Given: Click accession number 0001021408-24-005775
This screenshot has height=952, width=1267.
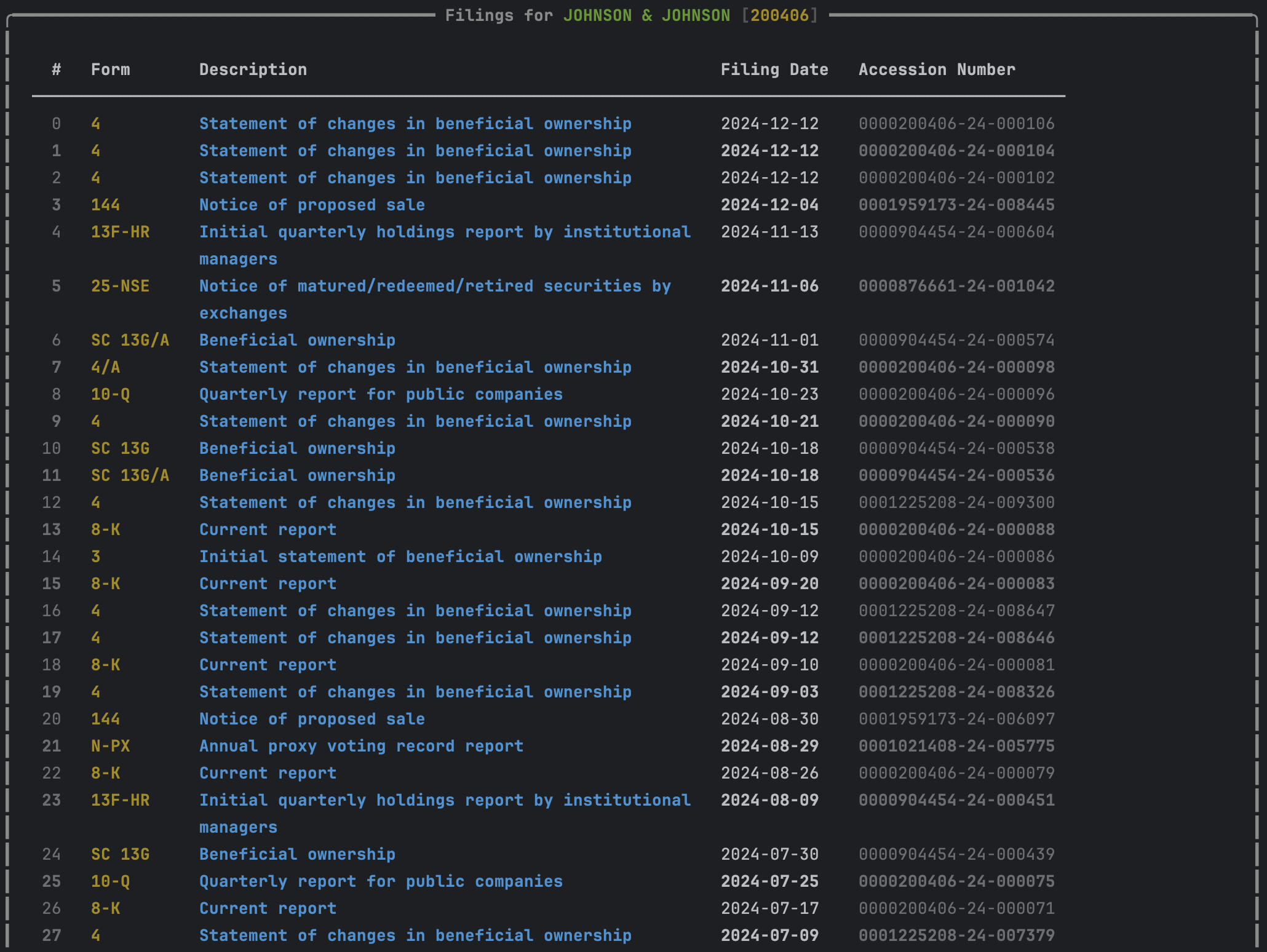Looking at the screenshot, I should pos(956,746).
